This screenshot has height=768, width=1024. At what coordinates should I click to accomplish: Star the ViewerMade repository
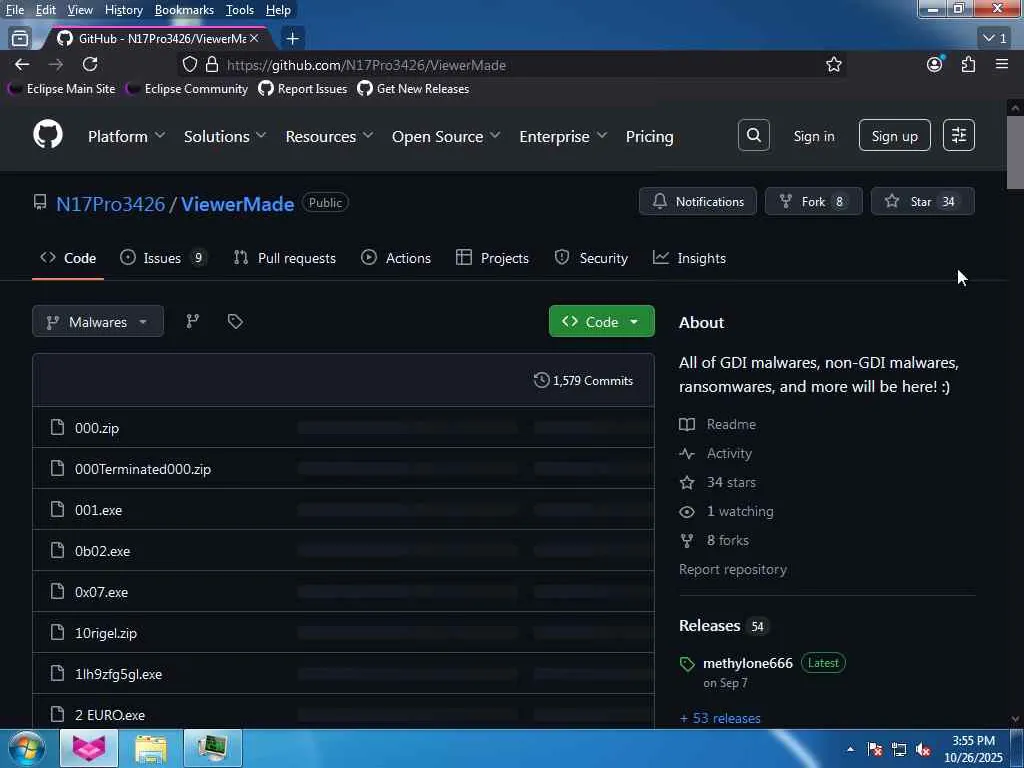[x=923, y=201]
